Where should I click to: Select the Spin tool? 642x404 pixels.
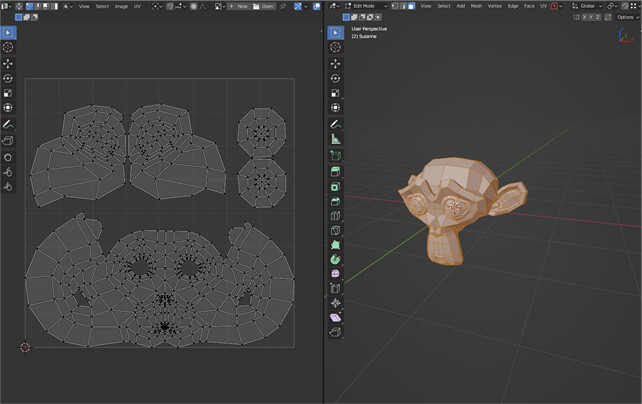tap(335, 259)
